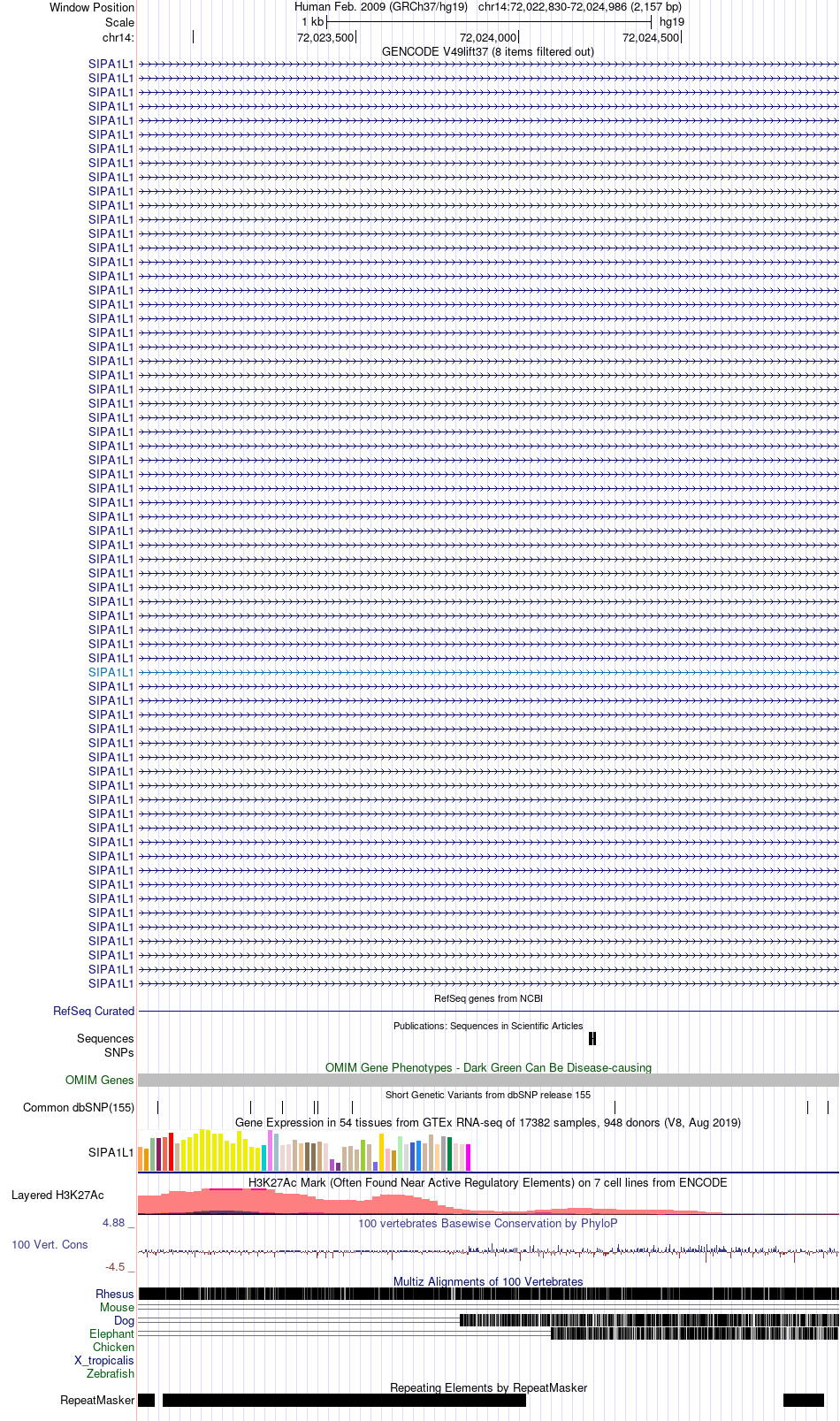The height and width of the screenshot is (1421, 840).
Task: Click the Dog alignment label
Action: point(124,1320)
